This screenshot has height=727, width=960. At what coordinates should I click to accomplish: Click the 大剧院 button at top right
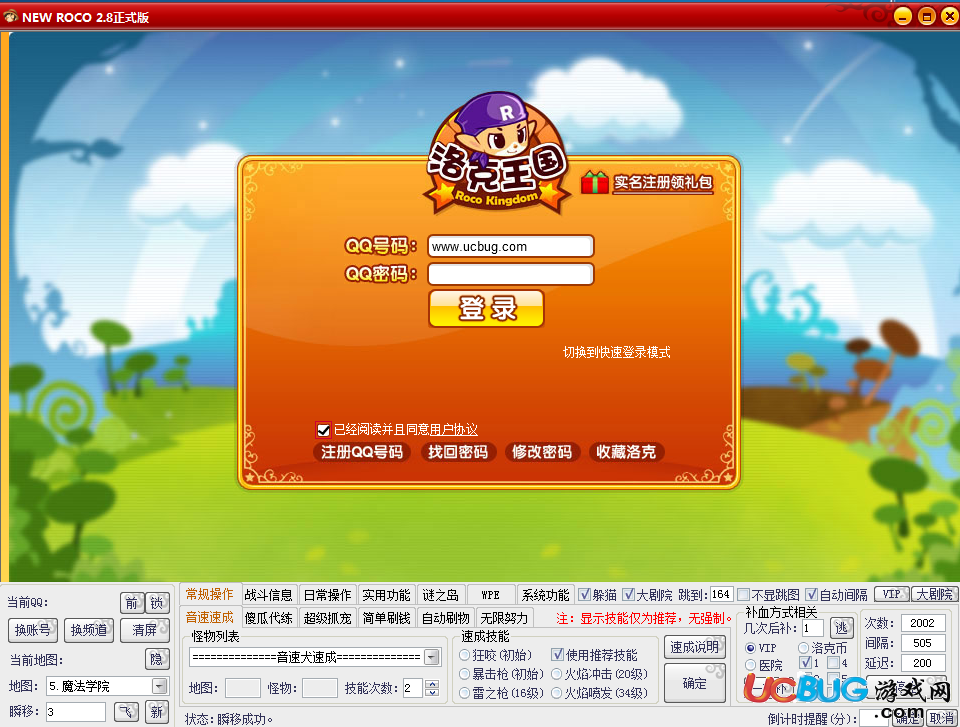934,594
